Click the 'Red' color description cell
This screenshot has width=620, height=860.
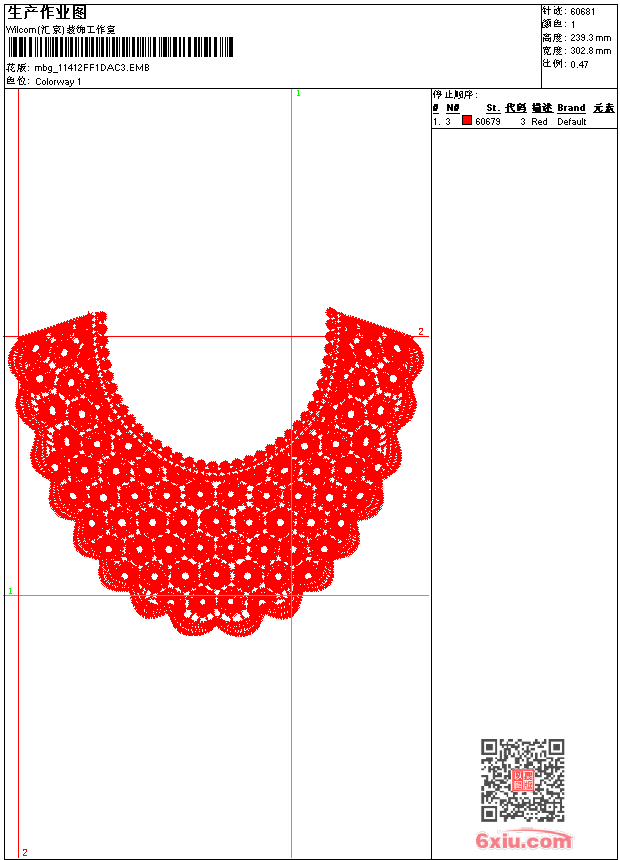point(539,122)
